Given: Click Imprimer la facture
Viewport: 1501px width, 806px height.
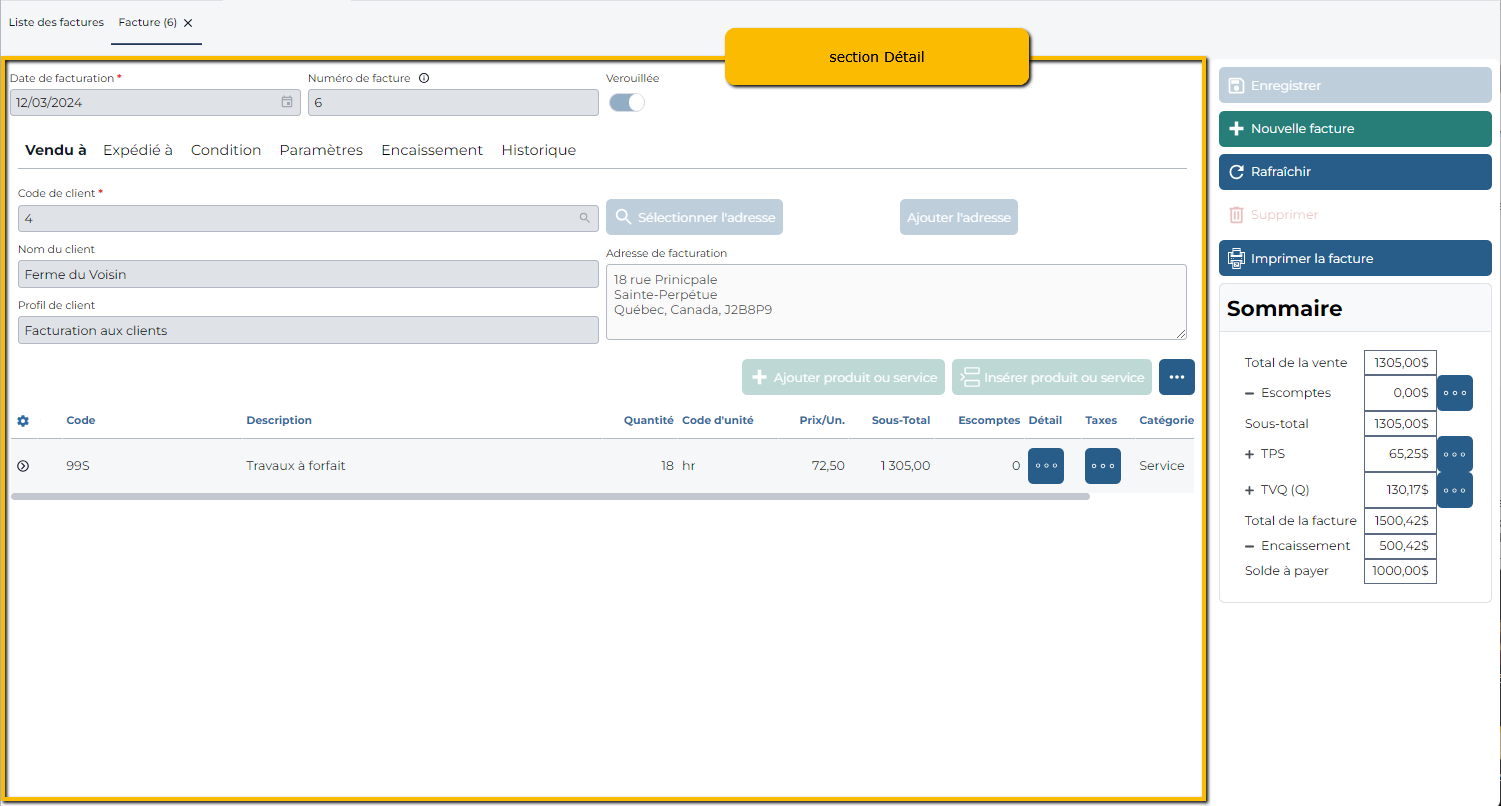Looking at the screenshot, I should [1355, 258].
